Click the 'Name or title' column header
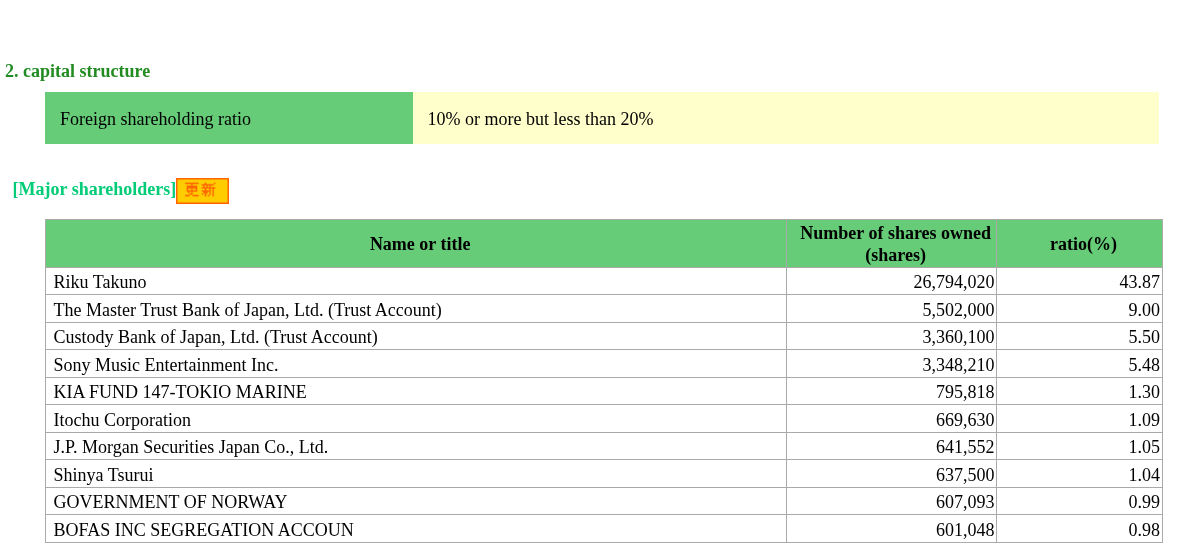 (x=420, y=244)
